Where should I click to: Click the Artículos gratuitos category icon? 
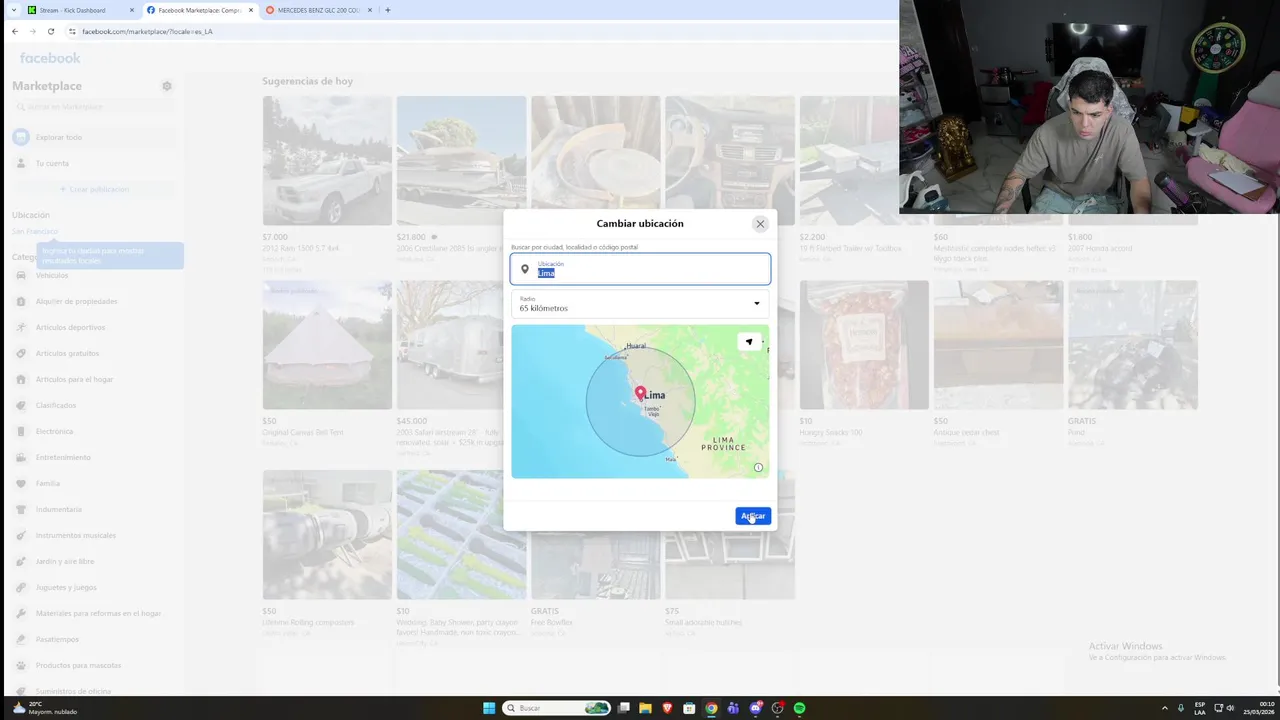(21, 353)
